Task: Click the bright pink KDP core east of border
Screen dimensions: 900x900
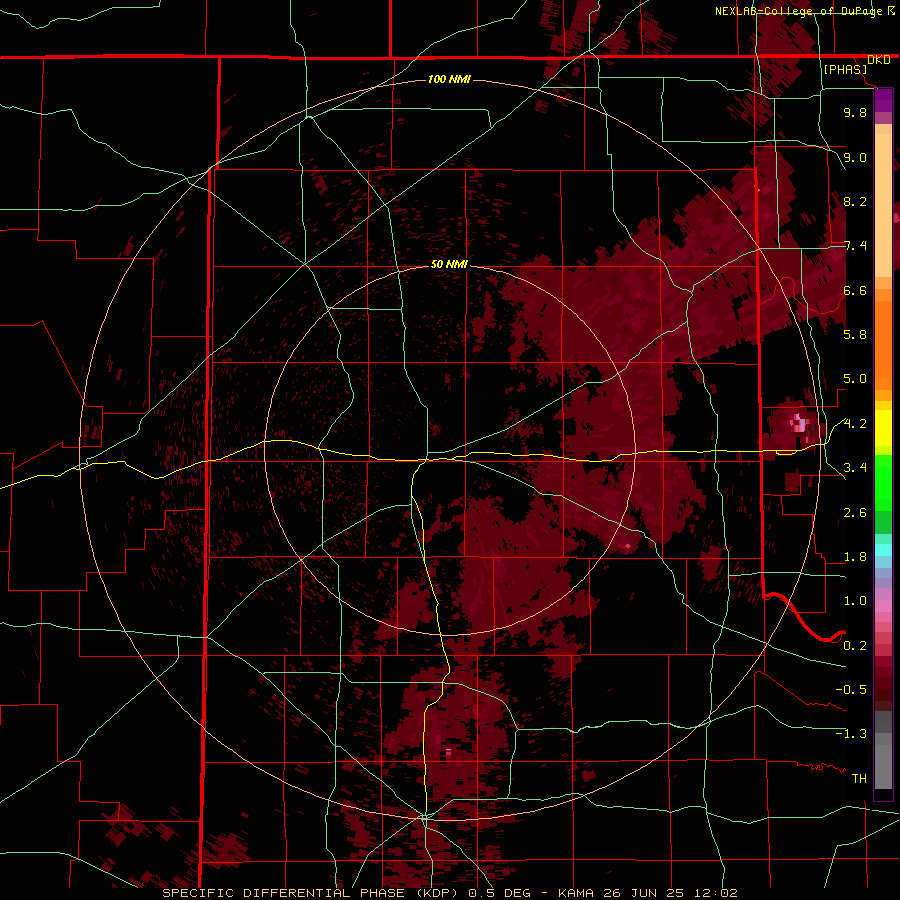Action: pos(798,424)
